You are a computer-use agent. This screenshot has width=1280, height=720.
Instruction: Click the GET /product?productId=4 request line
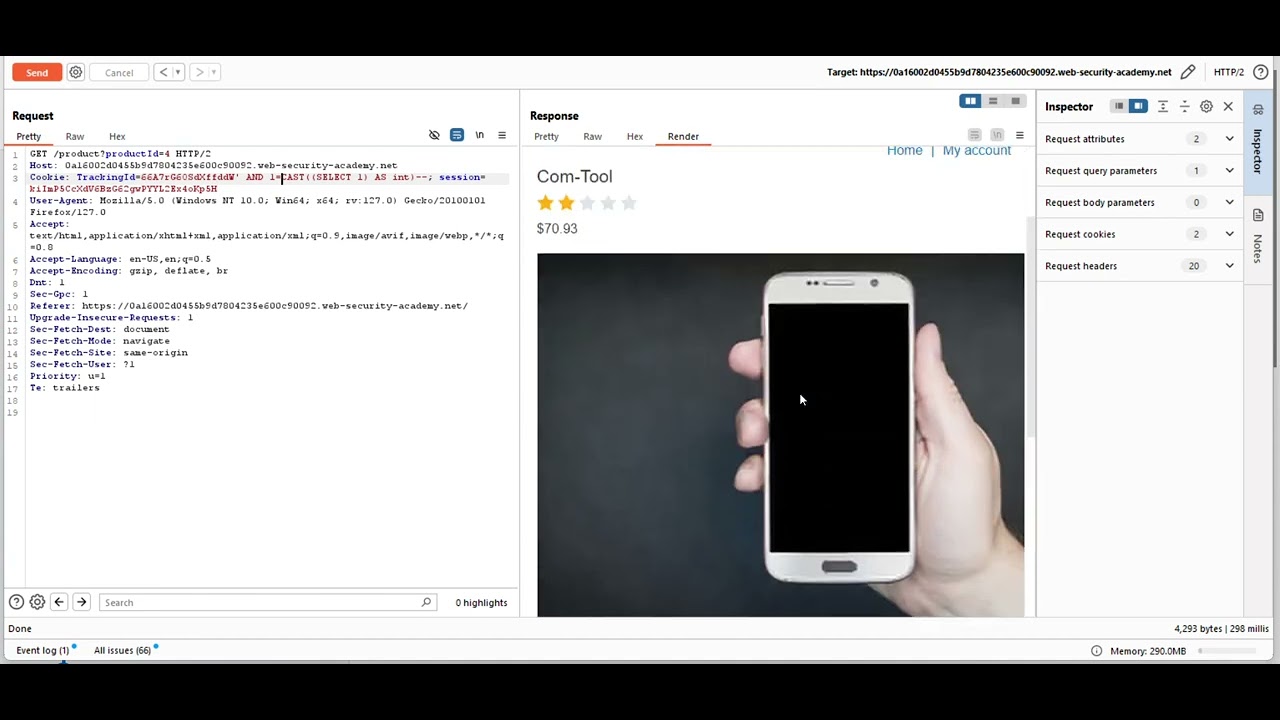(120, 154)
